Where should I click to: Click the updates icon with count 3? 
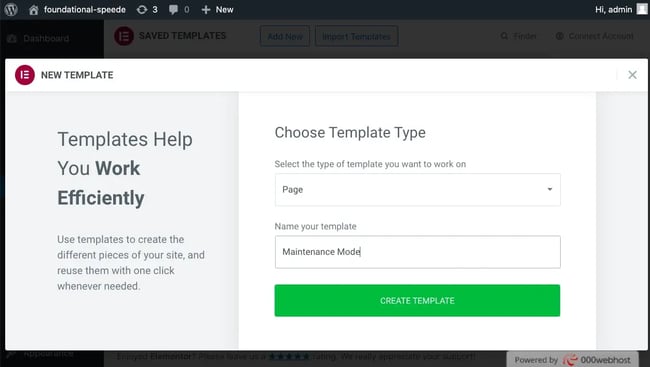coord(147,10)
